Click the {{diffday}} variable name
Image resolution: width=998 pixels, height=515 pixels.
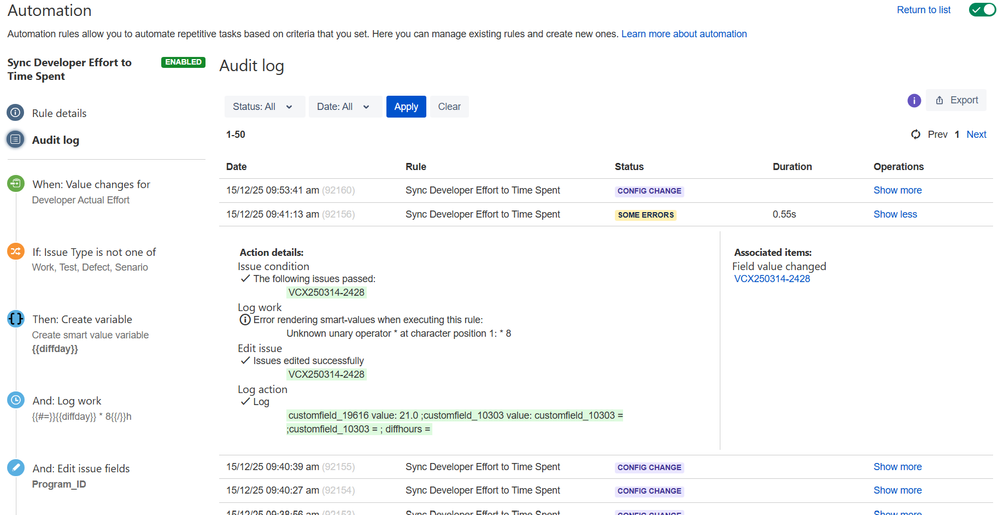[x=55, y=349]
